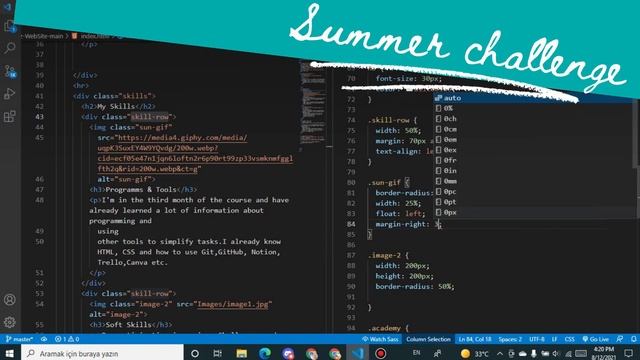Select '0ch' autocomplete suggestion
The height and width of the screenshot is (360, 640).
[x=536, y=119]
